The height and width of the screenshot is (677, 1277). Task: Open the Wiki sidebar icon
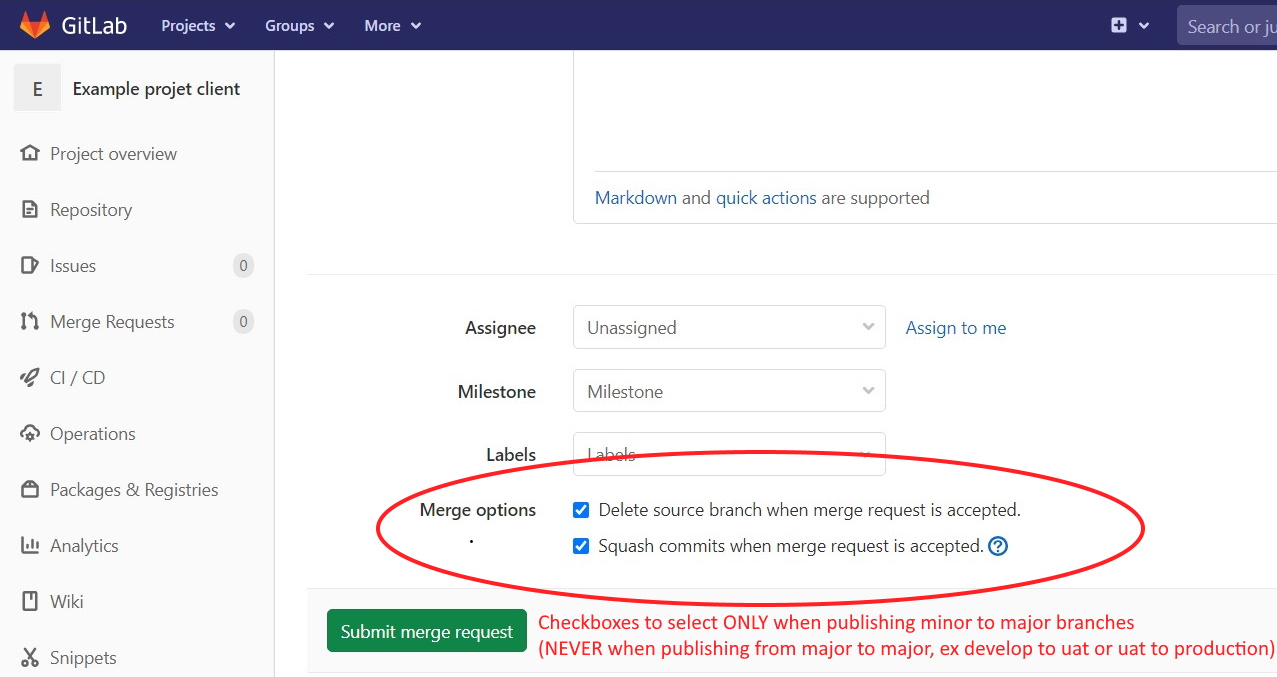(30, 601)
